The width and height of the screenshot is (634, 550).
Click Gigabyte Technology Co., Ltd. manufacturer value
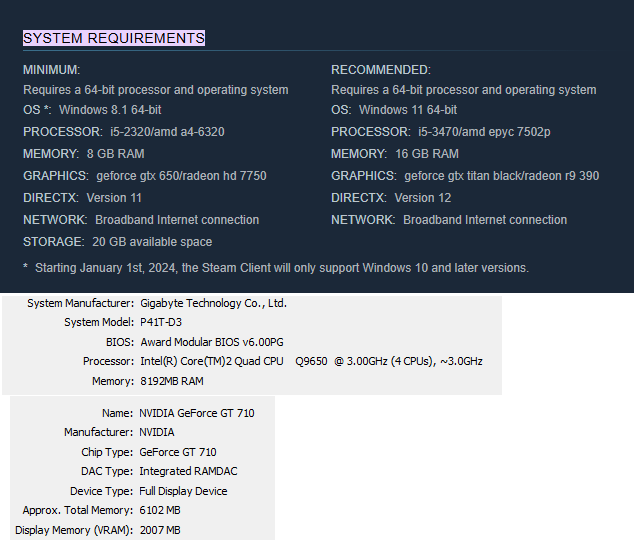(213, 303)
